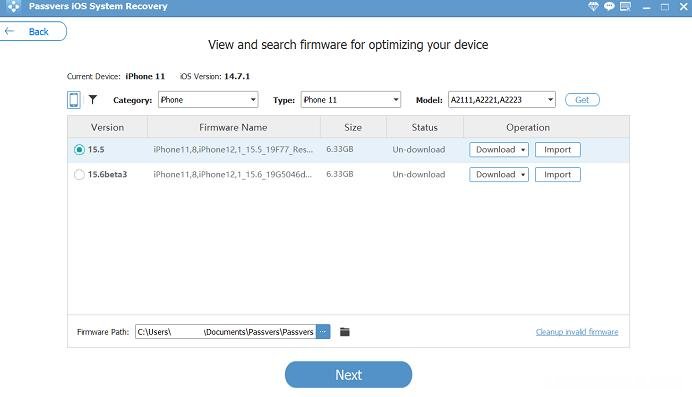Maximize the Passvers window

[x=665, y=7]
